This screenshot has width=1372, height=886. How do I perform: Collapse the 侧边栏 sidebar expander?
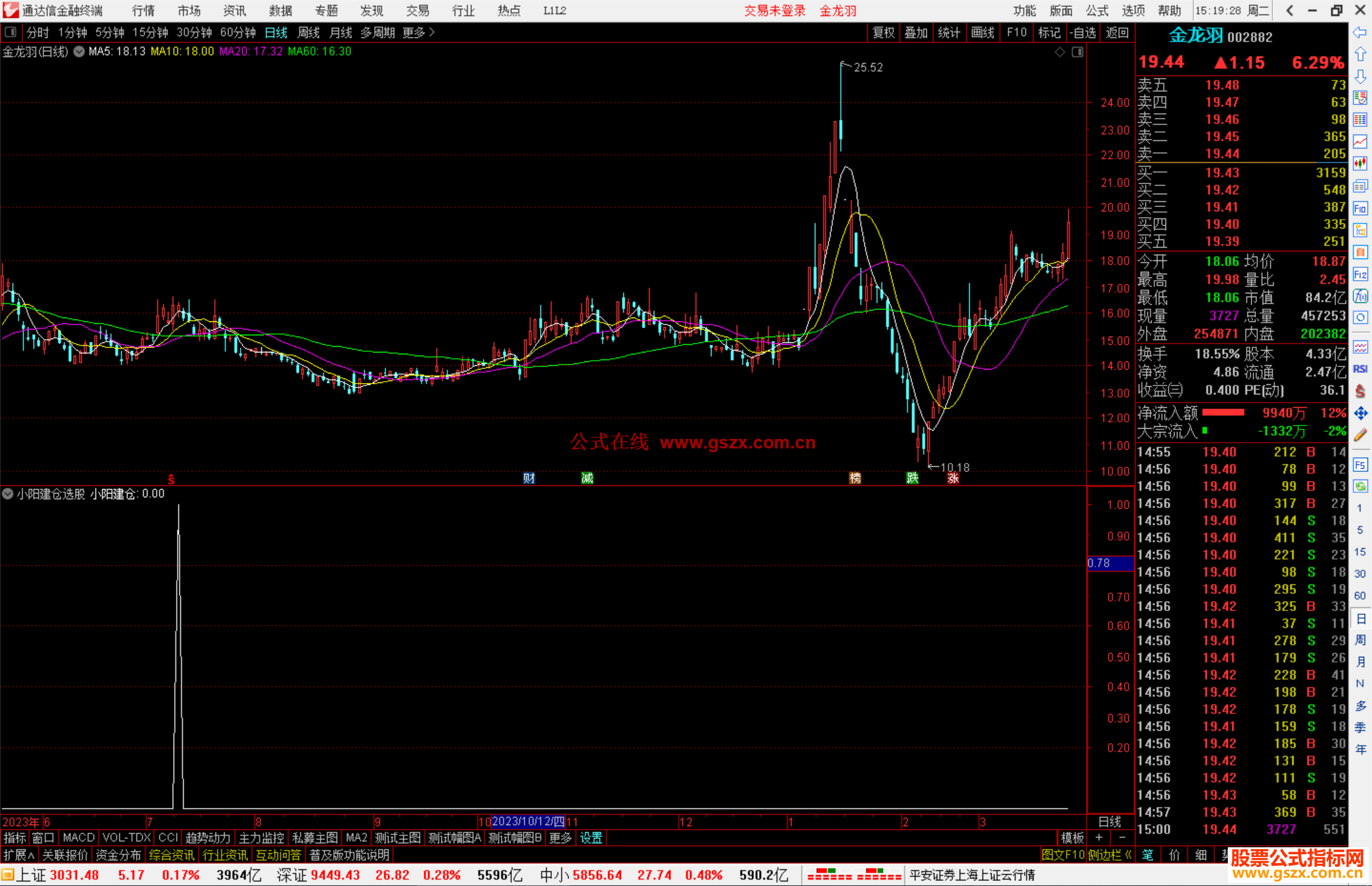pyautogui.click(x=1109, y=855)
